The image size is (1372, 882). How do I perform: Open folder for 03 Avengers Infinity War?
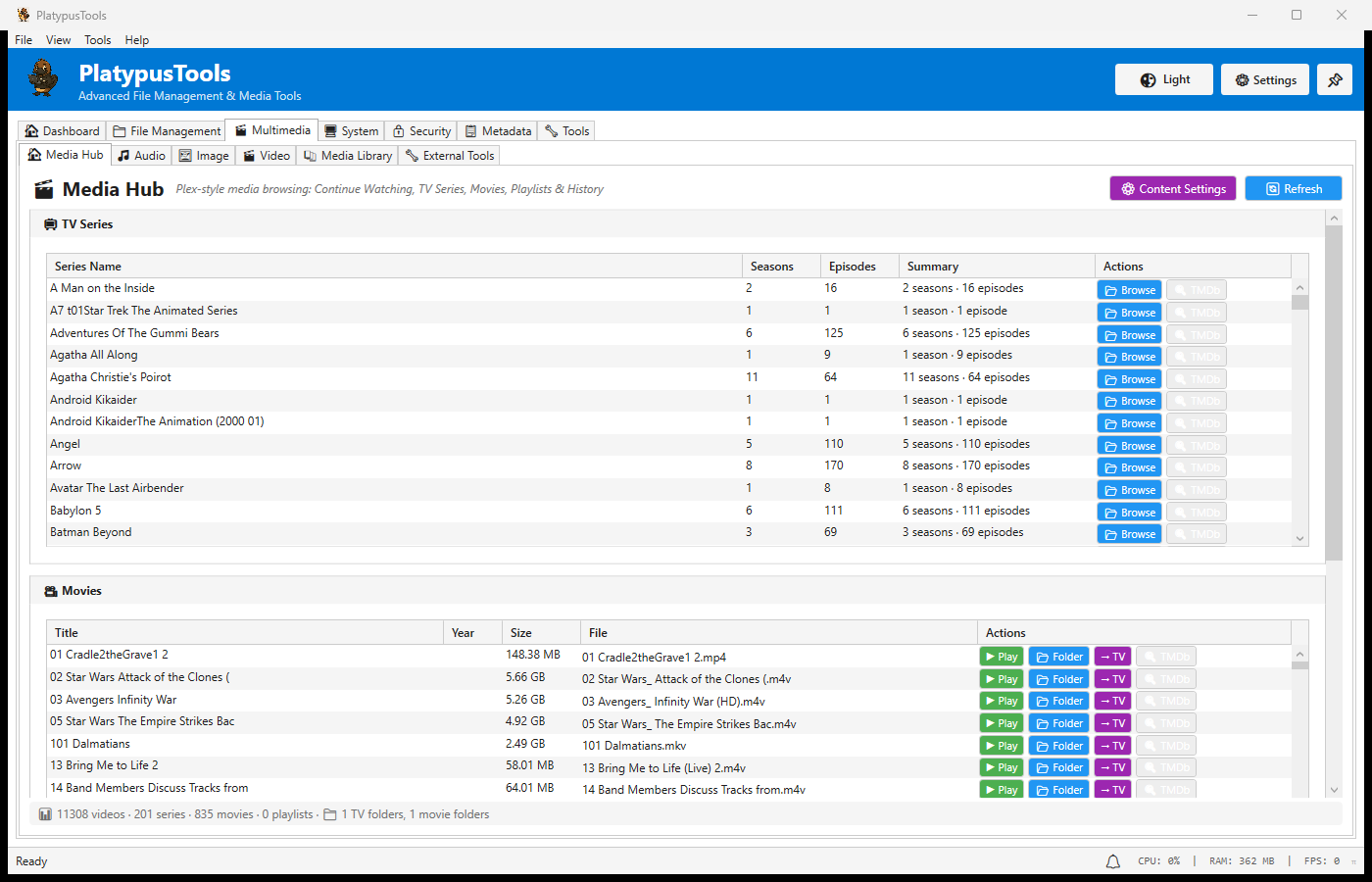(x=1058, y=701)
